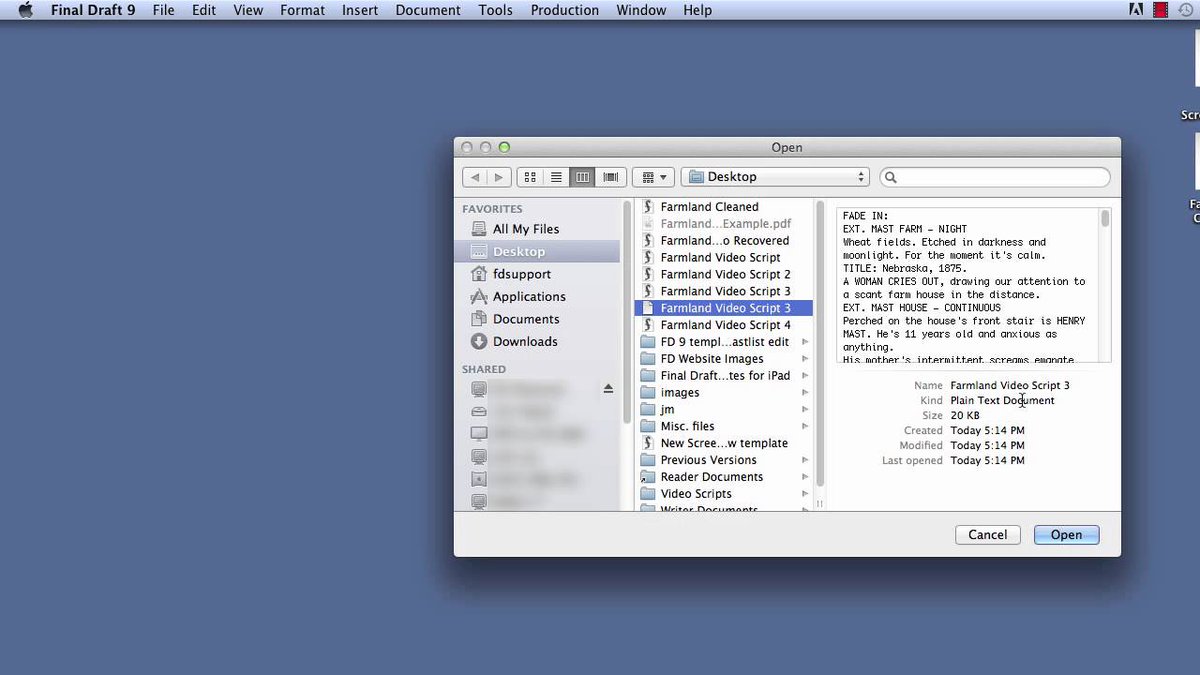Click the preview text scrollbar
1200x675 pixels.
click(x=1105, y=219)
